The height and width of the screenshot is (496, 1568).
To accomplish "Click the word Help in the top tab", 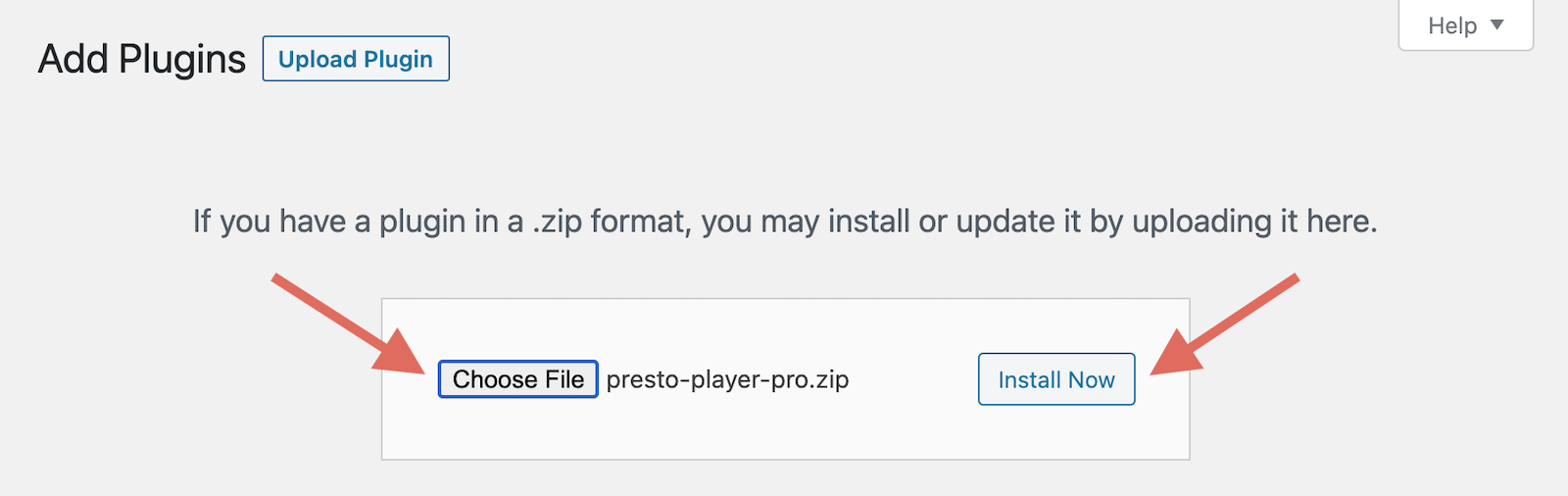I will 1451,25.
